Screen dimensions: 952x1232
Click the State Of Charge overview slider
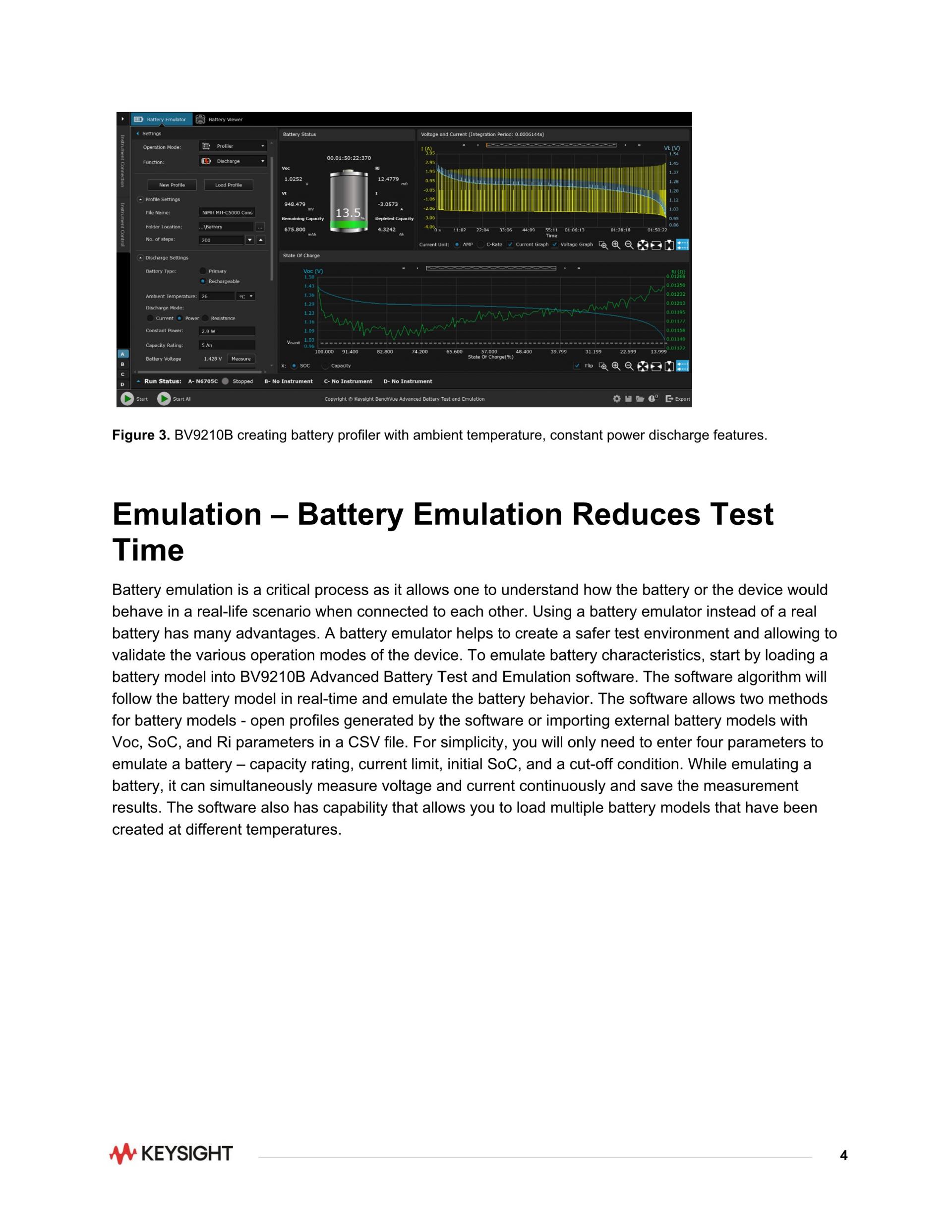(491, 268)
